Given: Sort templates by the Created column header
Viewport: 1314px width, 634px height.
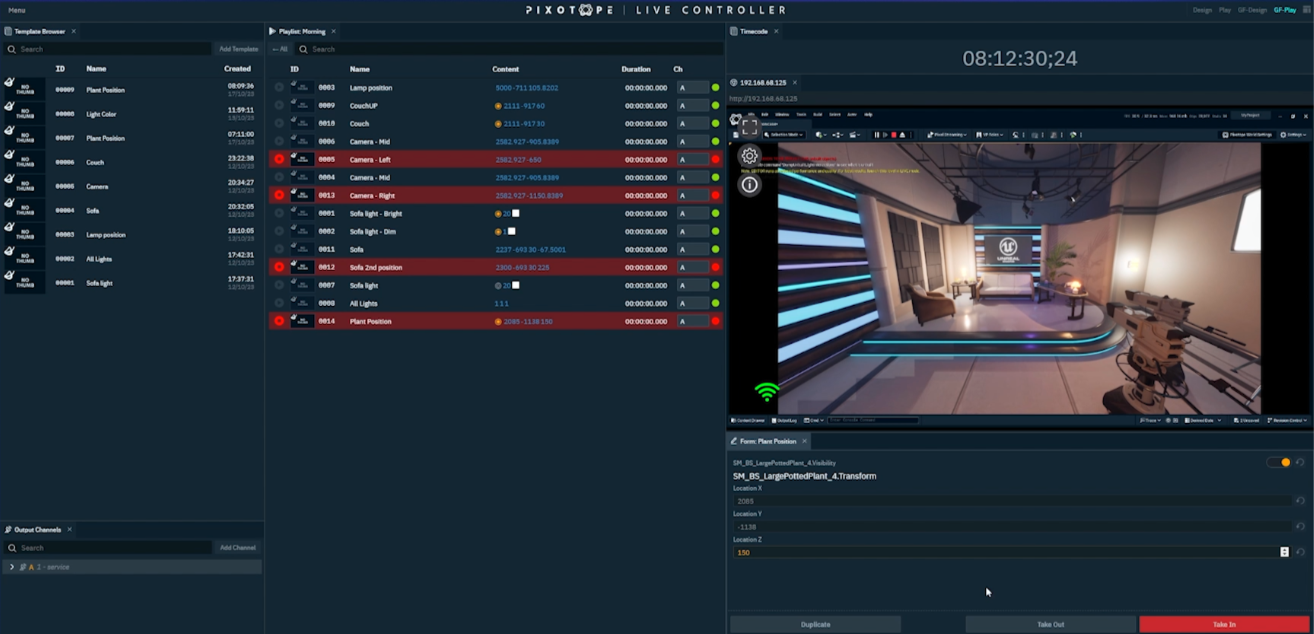Looking at the screenshot, I should (237, 69).
